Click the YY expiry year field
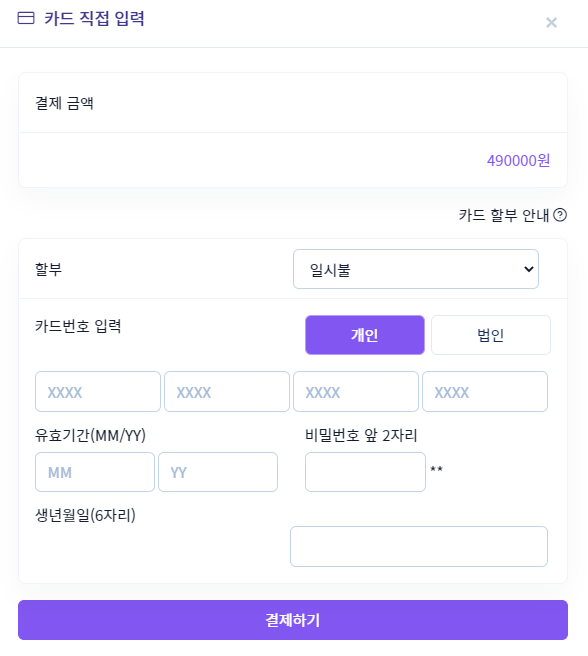 pyautogui.click(x=218, y=472)
